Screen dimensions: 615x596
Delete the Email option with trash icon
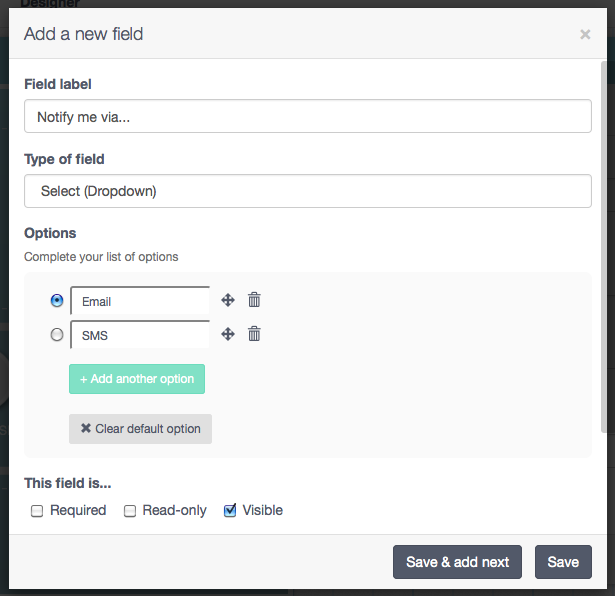254,300
